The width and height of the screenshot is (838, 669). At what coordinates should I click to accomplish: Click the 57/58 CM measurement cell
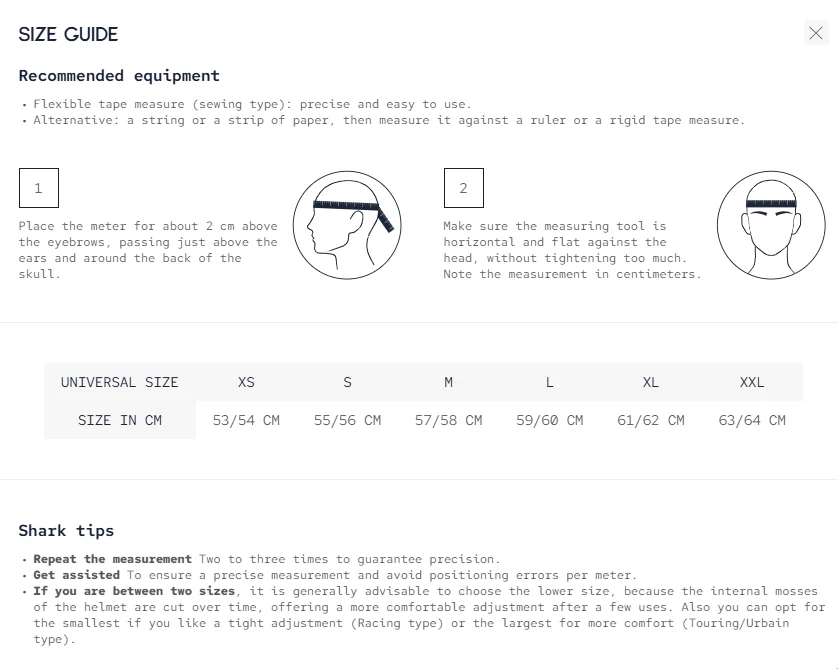tap(449, 420)
